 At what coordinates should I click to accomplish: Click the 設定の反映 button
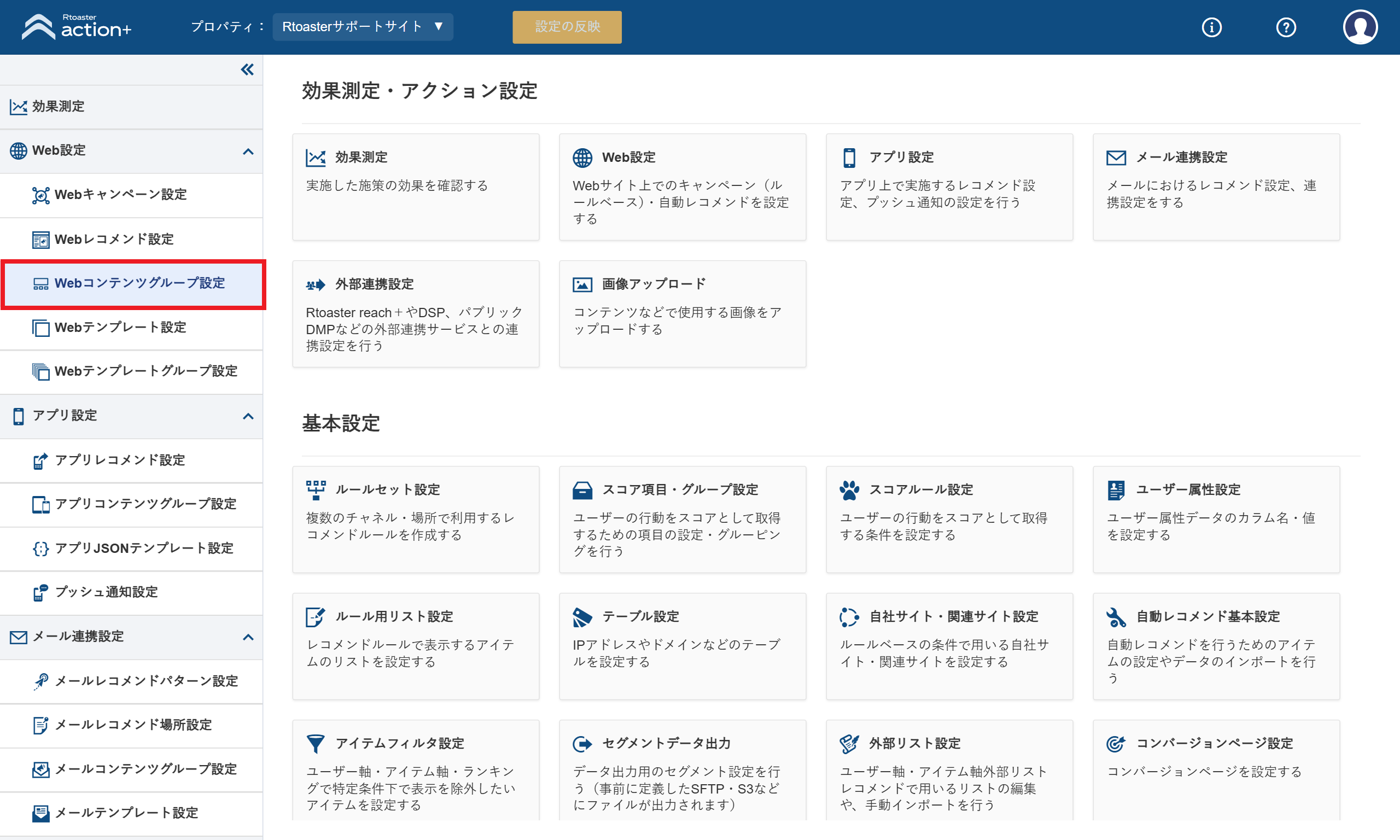[x=567, y=27]
